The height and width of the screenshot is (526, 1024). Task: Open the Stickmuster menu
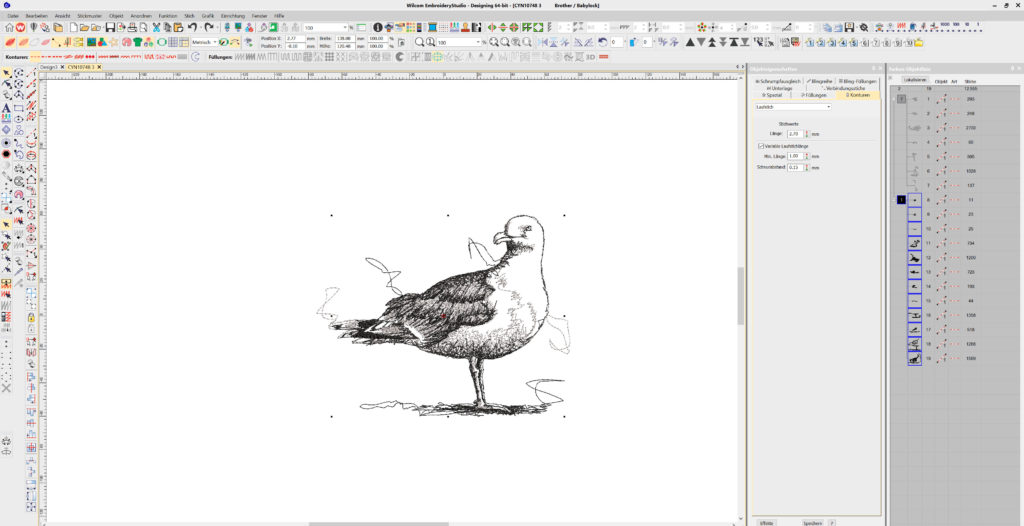pos(89,16)
